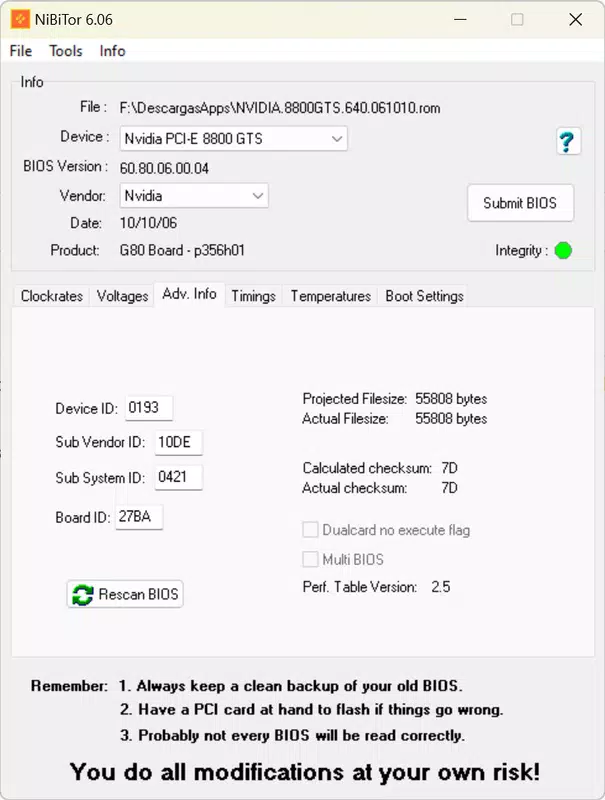Click the Submit BIOS button

[520, 203]
